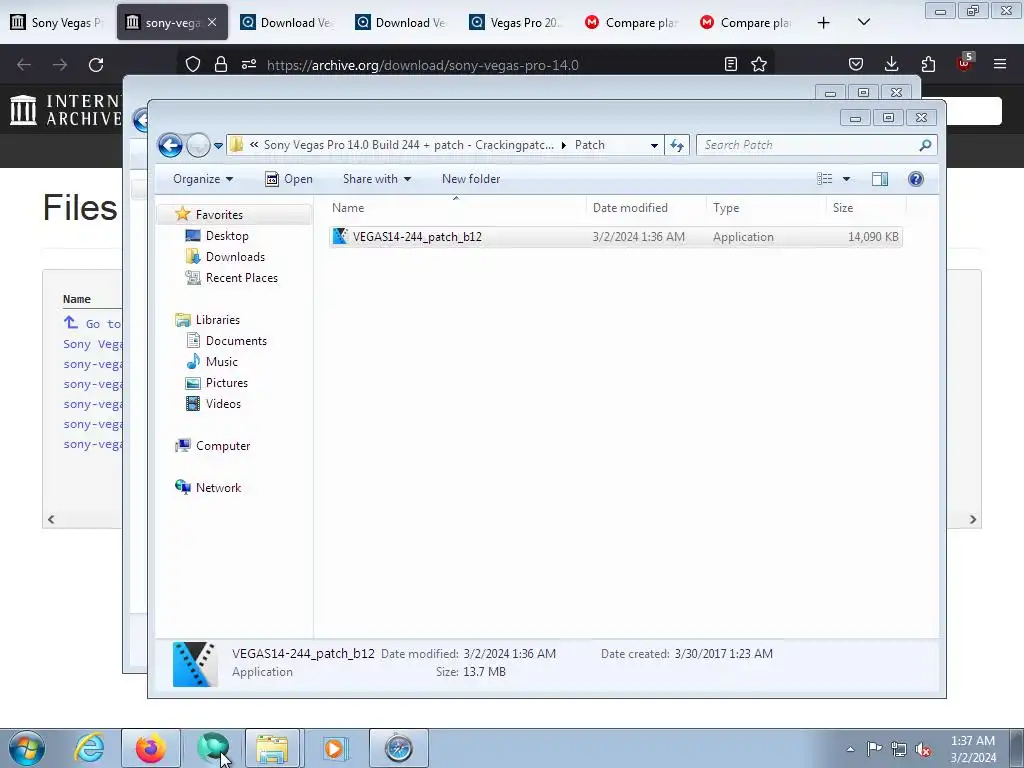Click the Internet Archive logo
The width and height of the screenshot is (1024, 768).
click(65, 110)
